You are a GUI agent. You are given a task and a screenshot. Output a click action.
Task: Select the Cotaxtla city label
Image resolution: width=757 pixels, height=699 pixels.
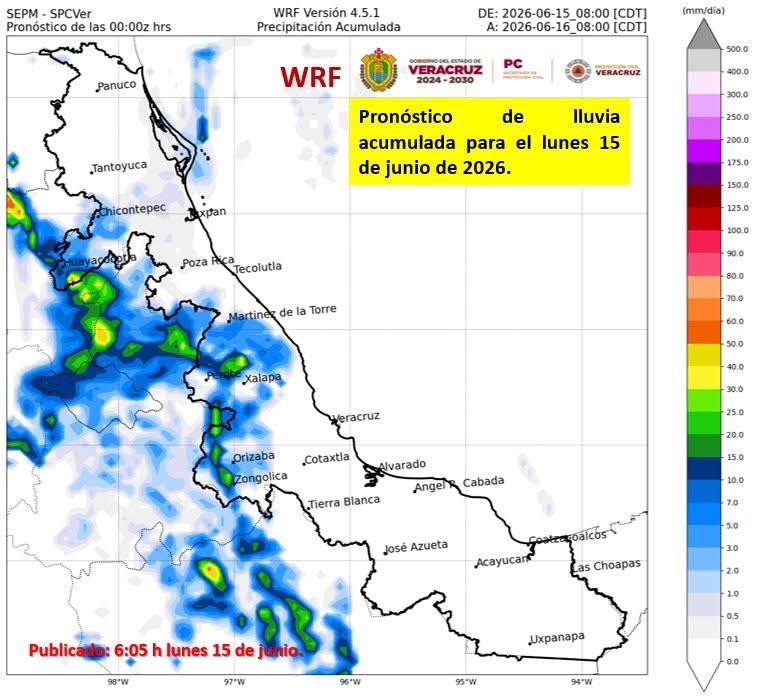click(x=327, y=458)
